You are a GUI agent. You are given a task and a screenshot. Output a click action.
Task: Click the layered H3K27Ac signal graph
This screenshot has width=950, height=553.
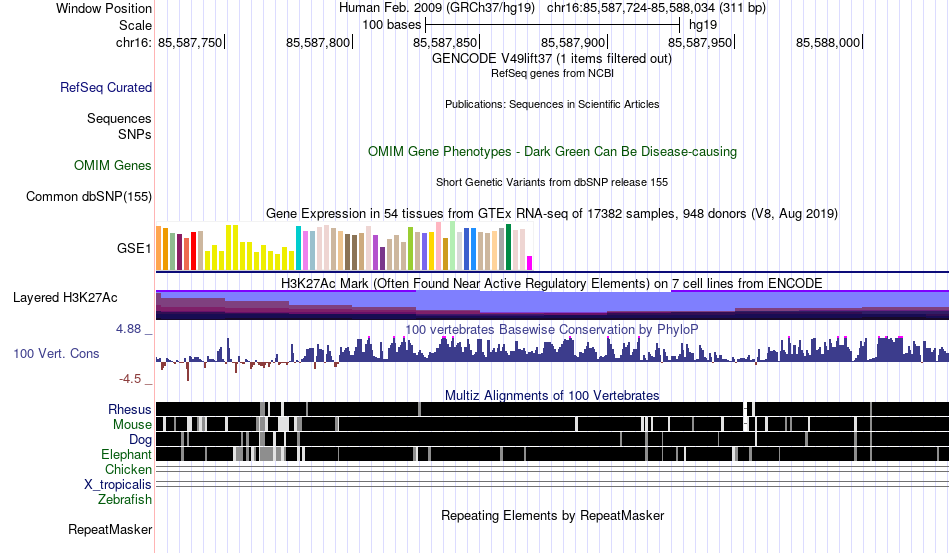click(x=552, y=305)
